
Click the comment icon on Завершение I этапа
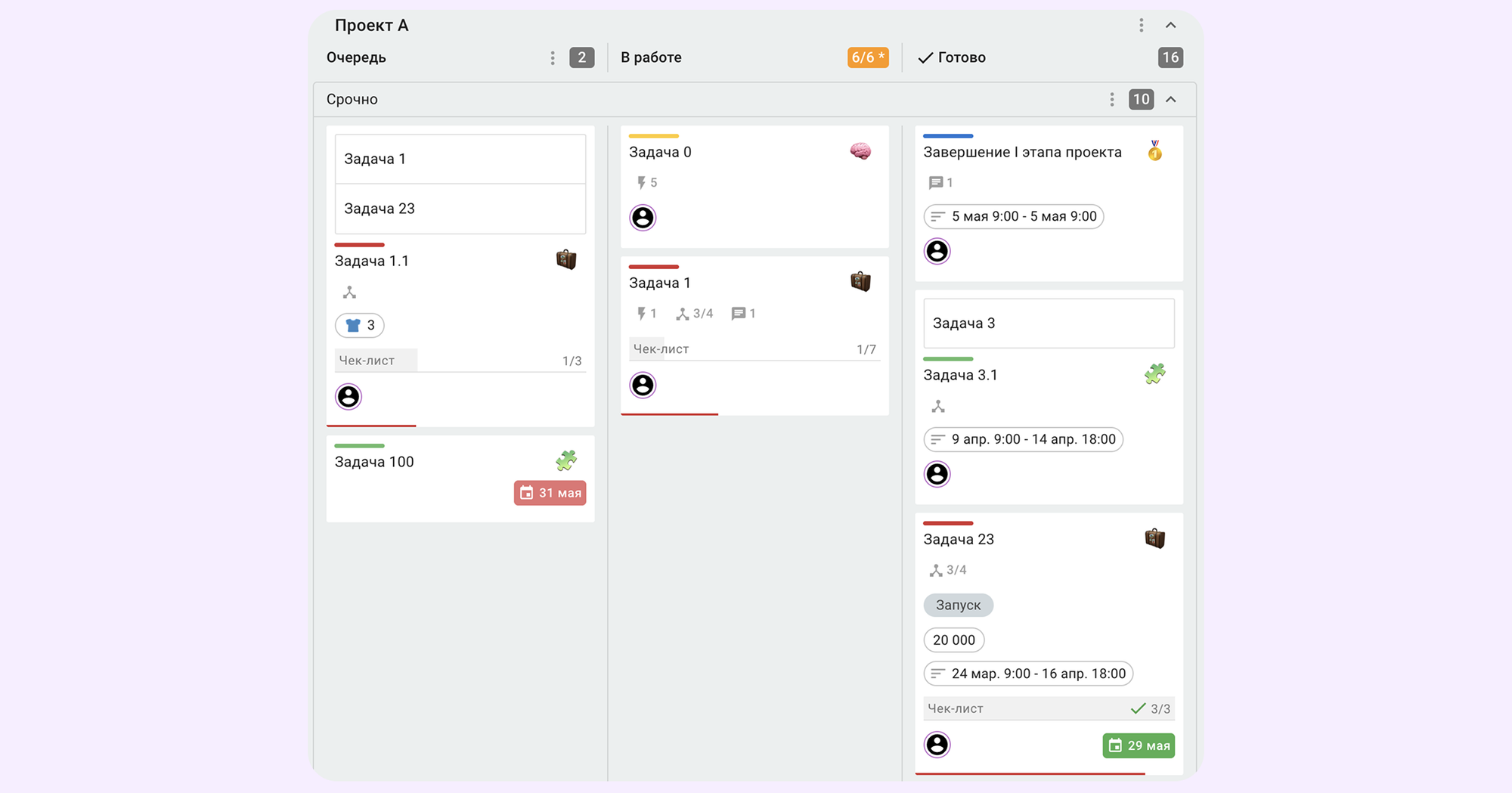click(x=936, y=183)
